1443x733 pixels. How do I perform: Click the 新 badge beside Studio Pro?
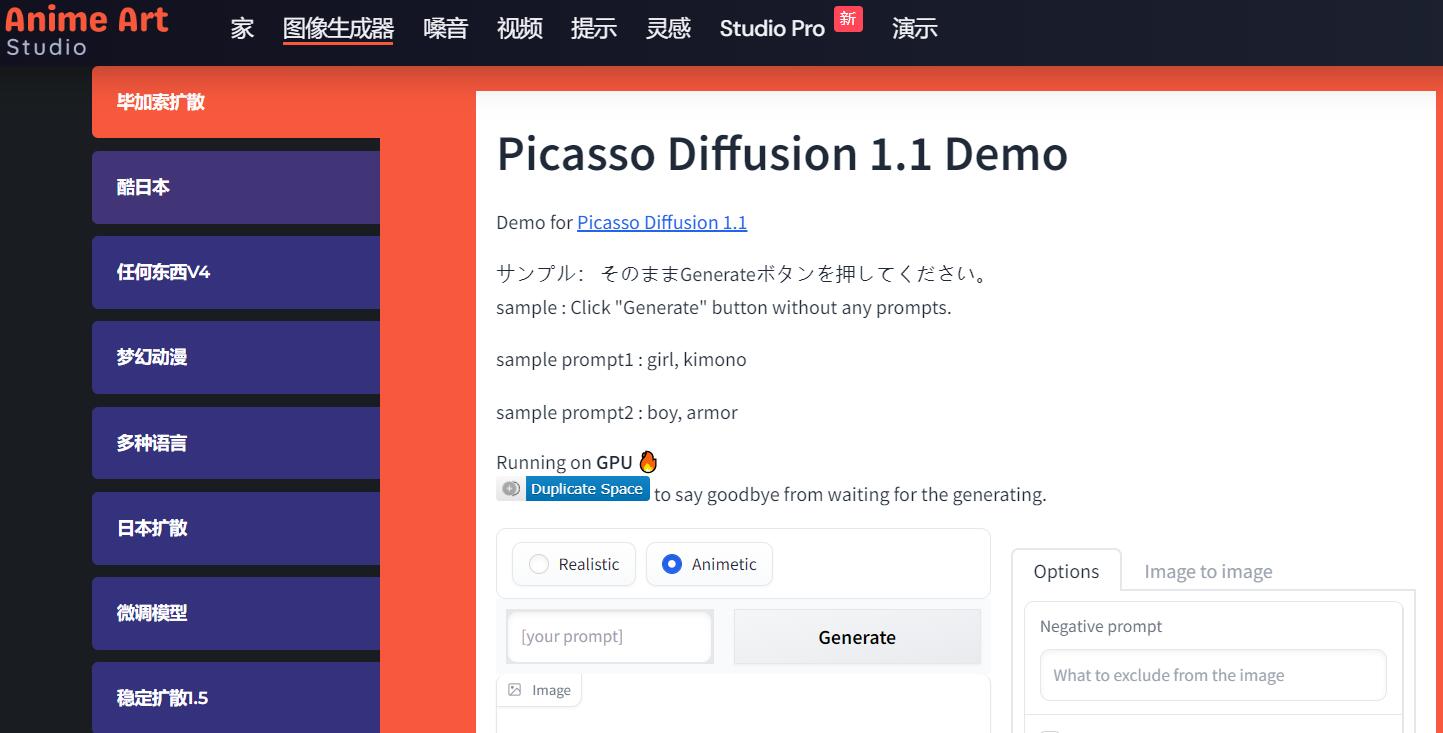(x=848, y=19)
